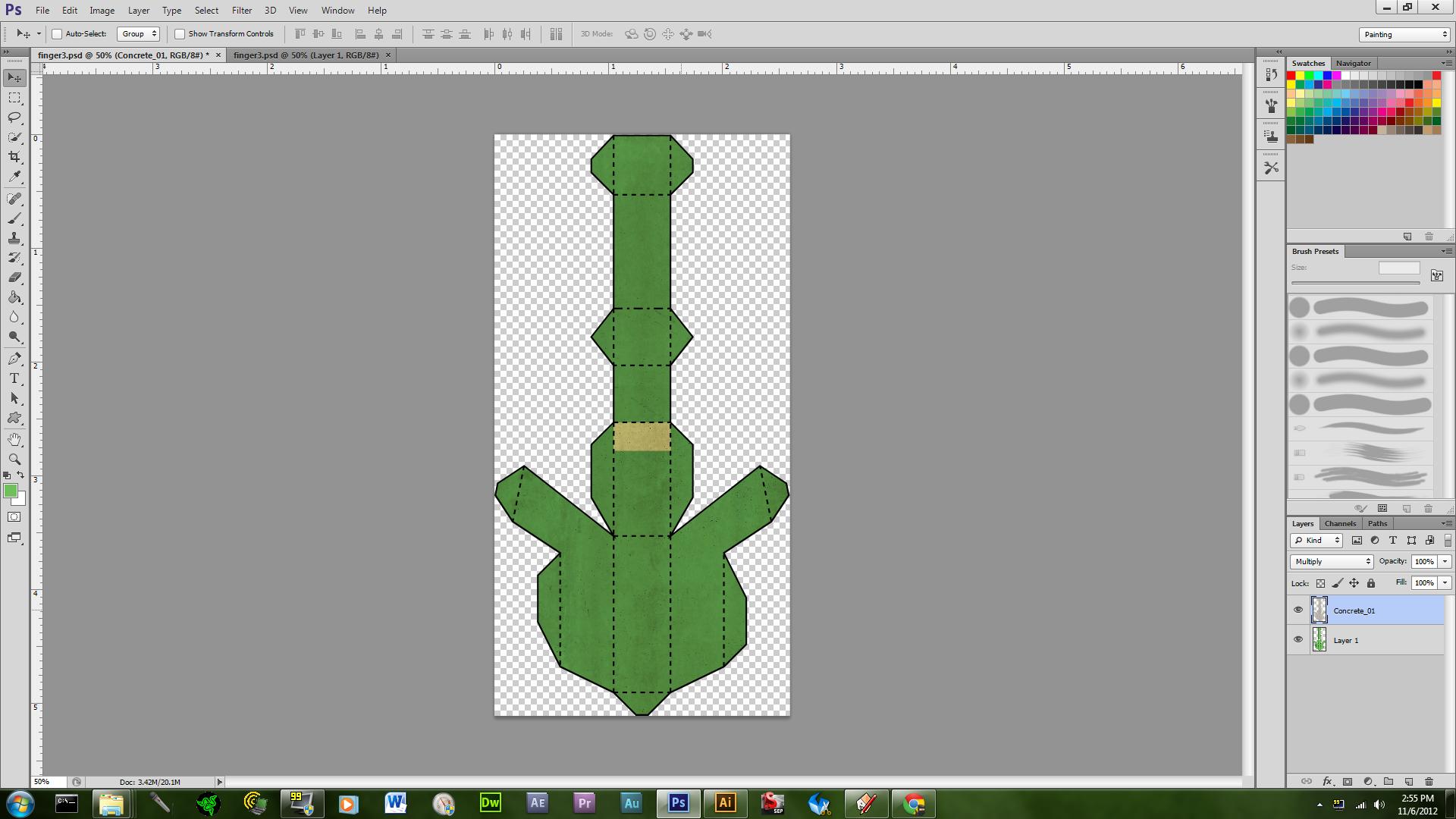Select the Clone Stamp tool

(14, 238)
